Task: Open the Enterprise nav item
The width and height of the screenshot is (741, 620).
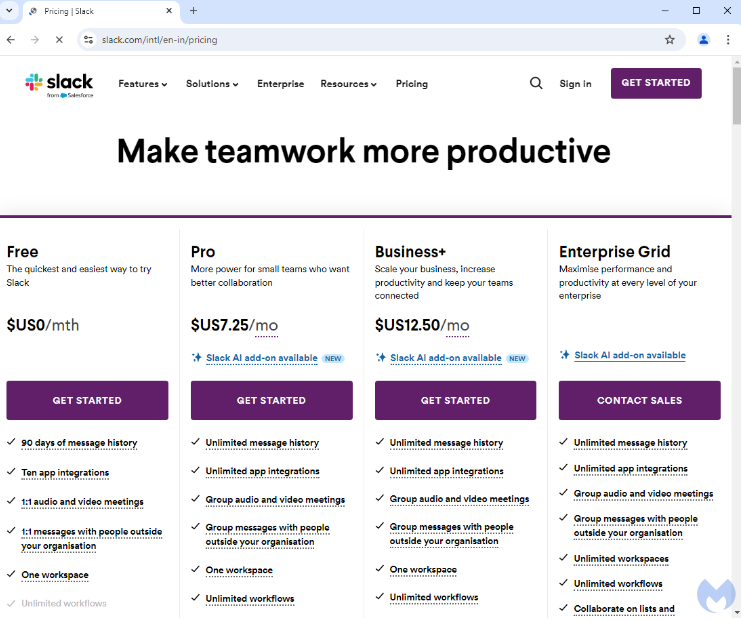Action: pyautogui.click(x=281, y=84)
